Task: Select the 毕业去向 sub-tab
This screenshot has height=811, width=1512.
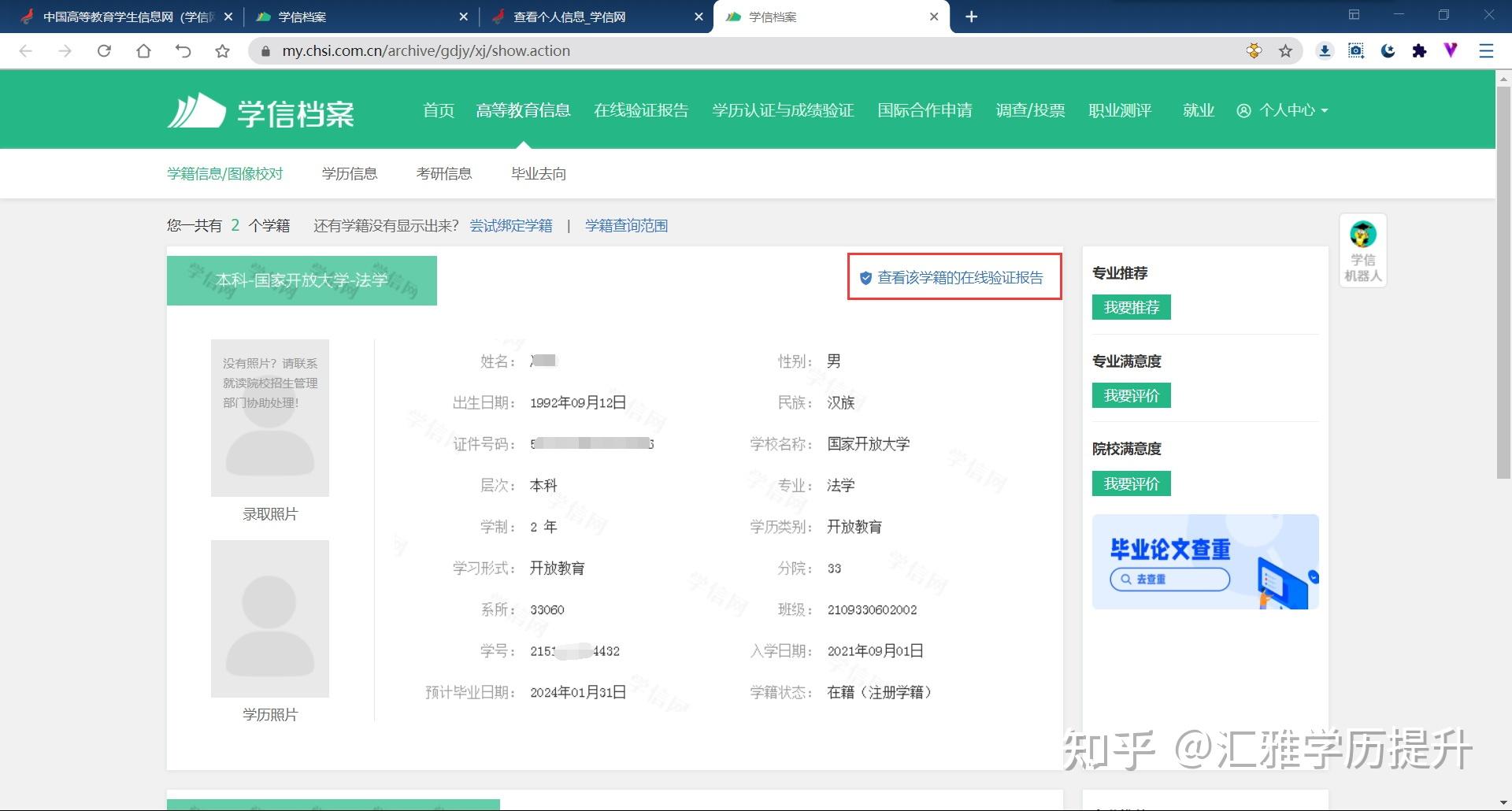Action: [539, 173]
